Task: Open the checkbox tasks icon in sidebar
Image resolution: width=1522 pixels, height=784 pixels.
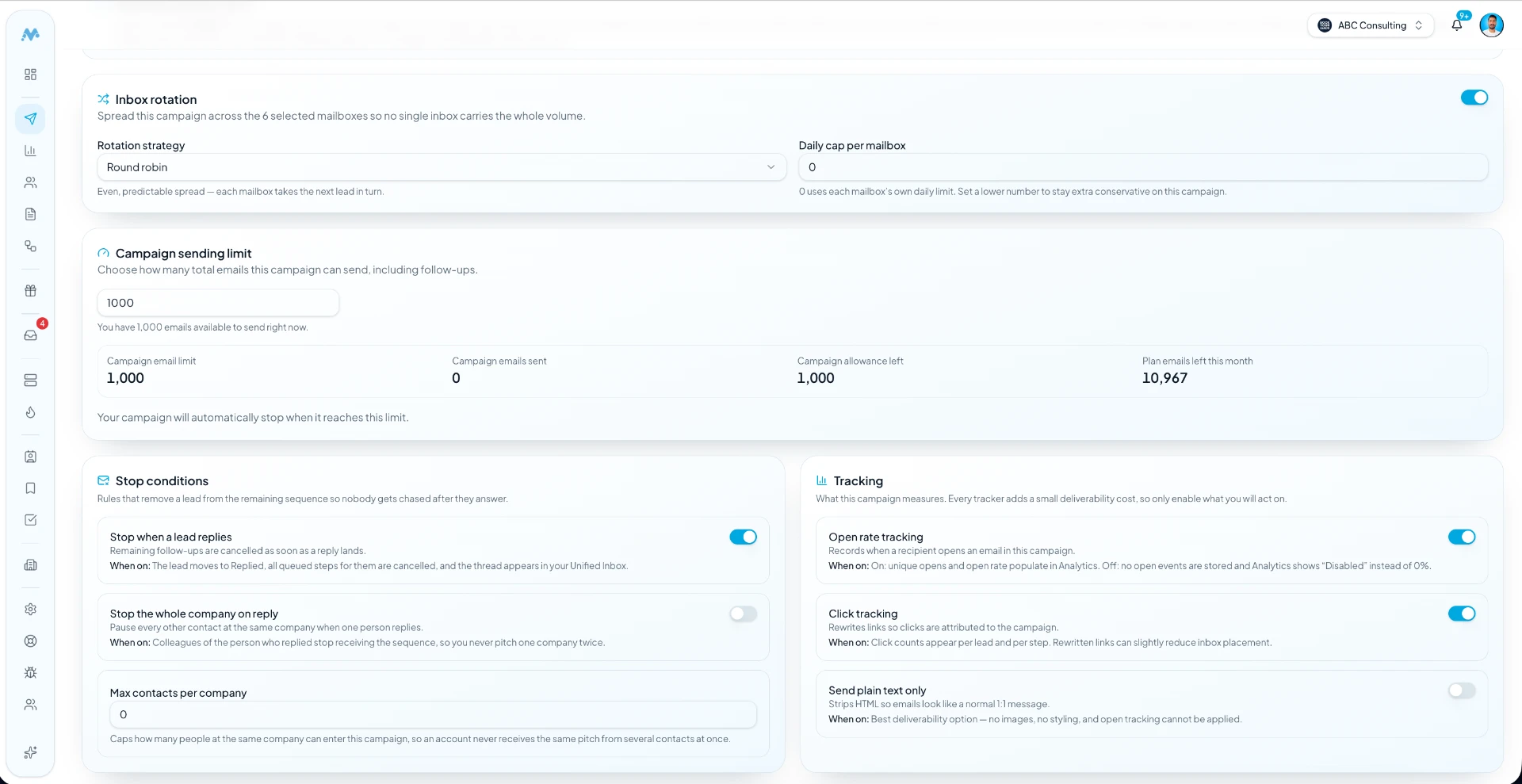Action: tap(30, 520)
